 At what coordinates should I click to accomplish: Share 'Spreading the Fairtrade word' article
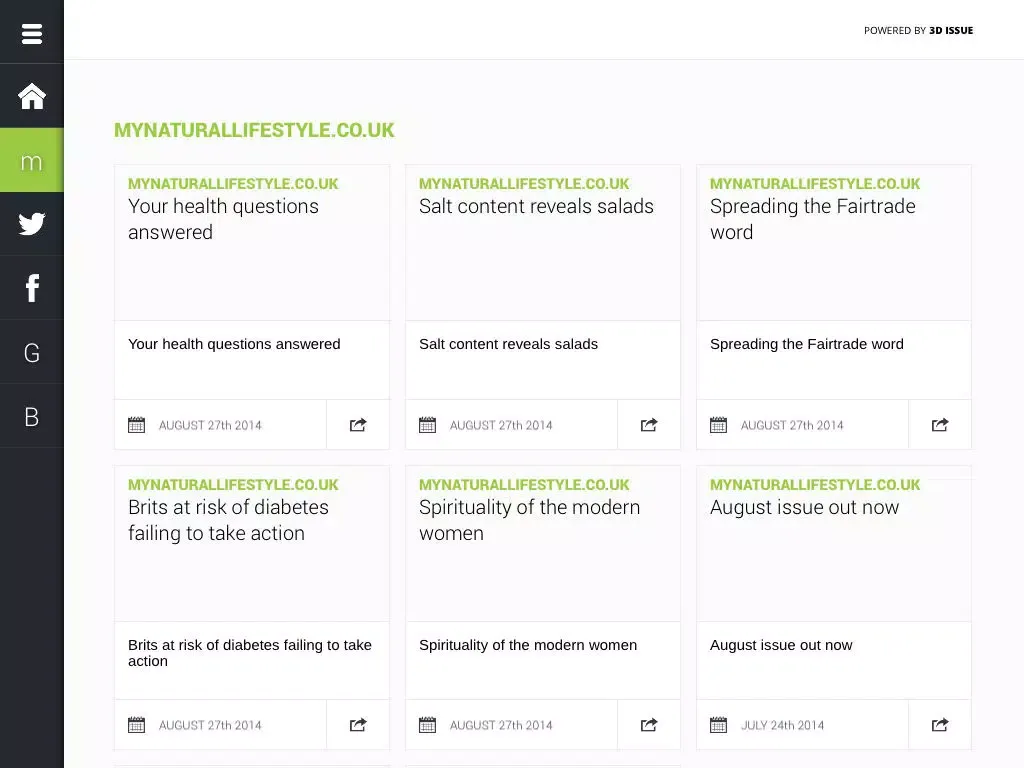(940, 425)
